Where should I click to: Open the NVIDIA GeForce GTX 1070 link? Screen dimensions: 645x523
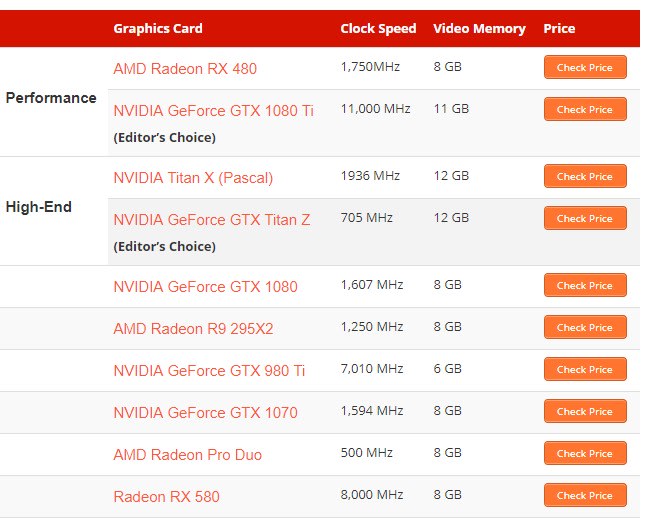[x=205, y=413]
